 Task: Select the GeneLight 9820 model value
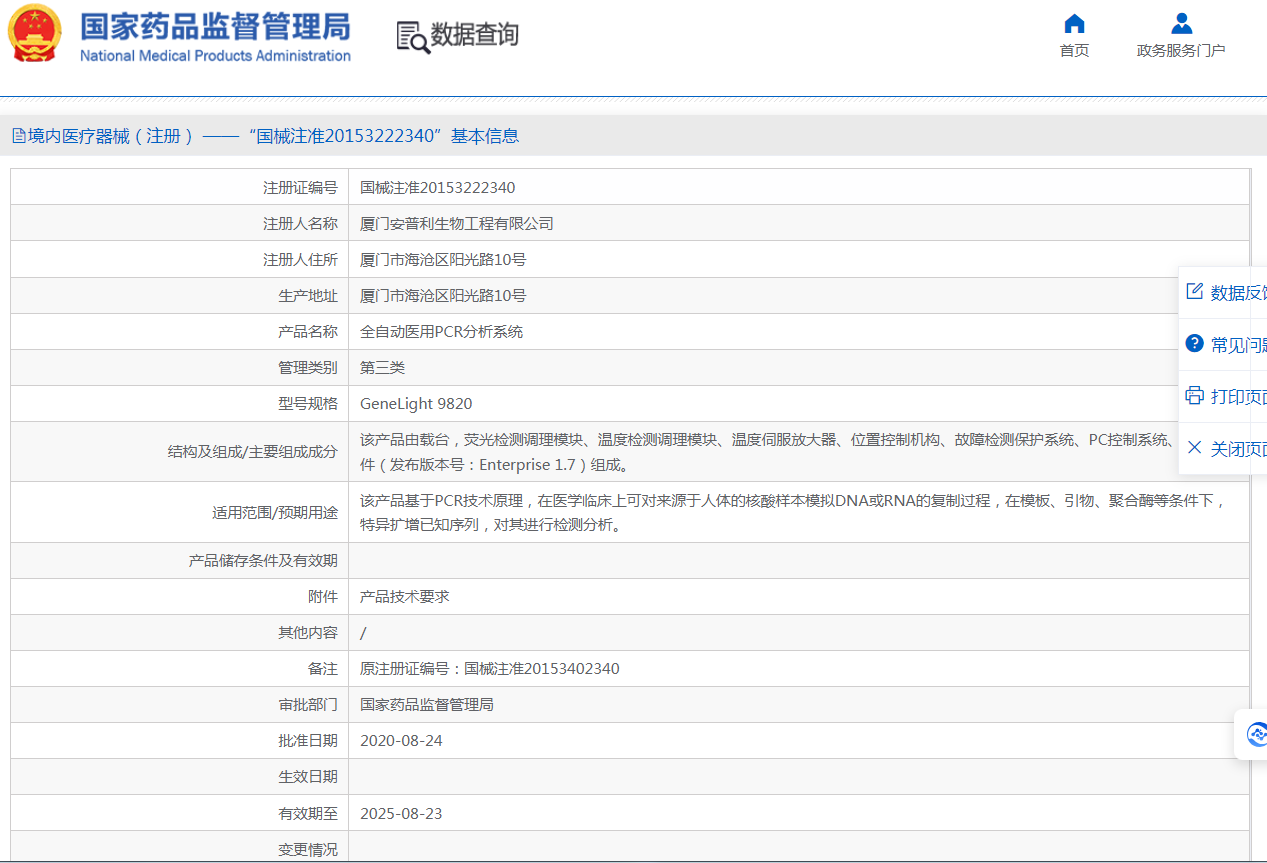coord(416,404)
